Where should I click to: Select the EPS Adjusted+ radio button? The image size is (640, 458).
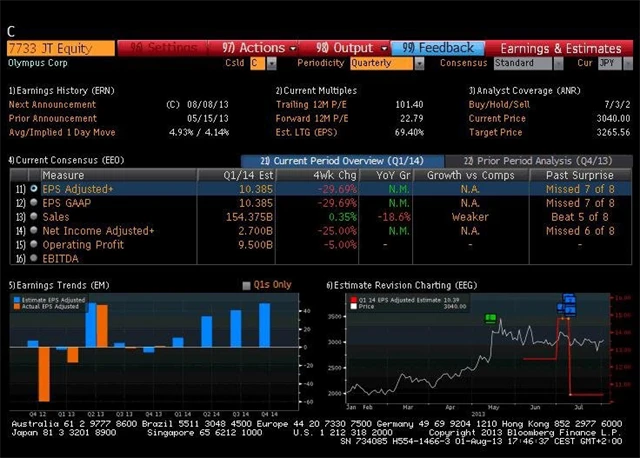34,188
